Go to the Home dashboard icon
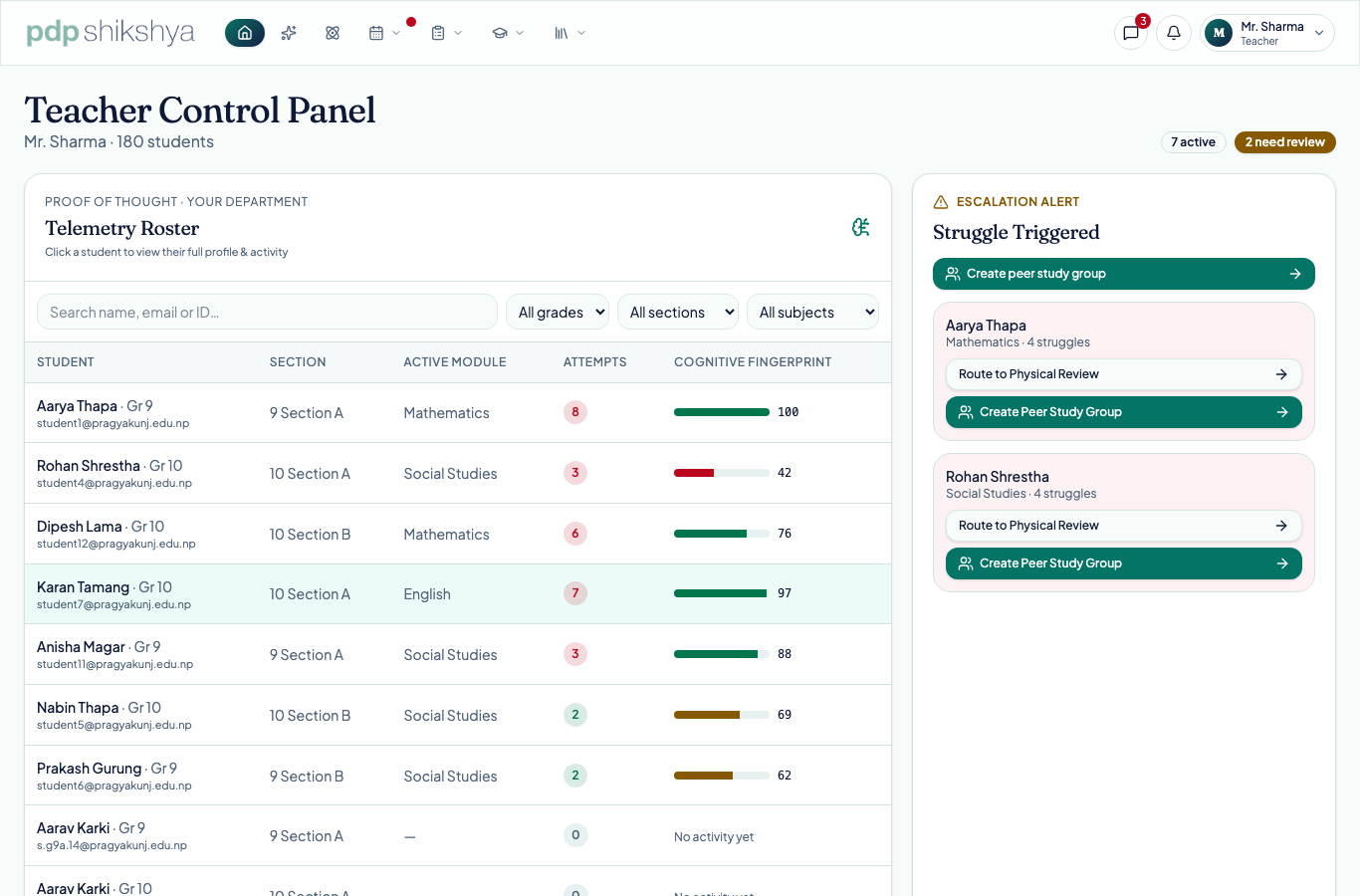Screen dimensions: 1360x896 coord(245,33)
